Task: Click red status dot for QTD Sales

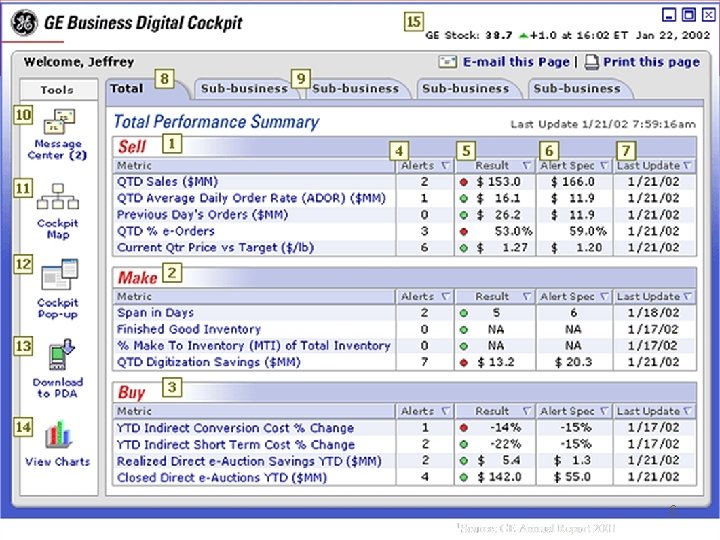Action: coord(464,182)
